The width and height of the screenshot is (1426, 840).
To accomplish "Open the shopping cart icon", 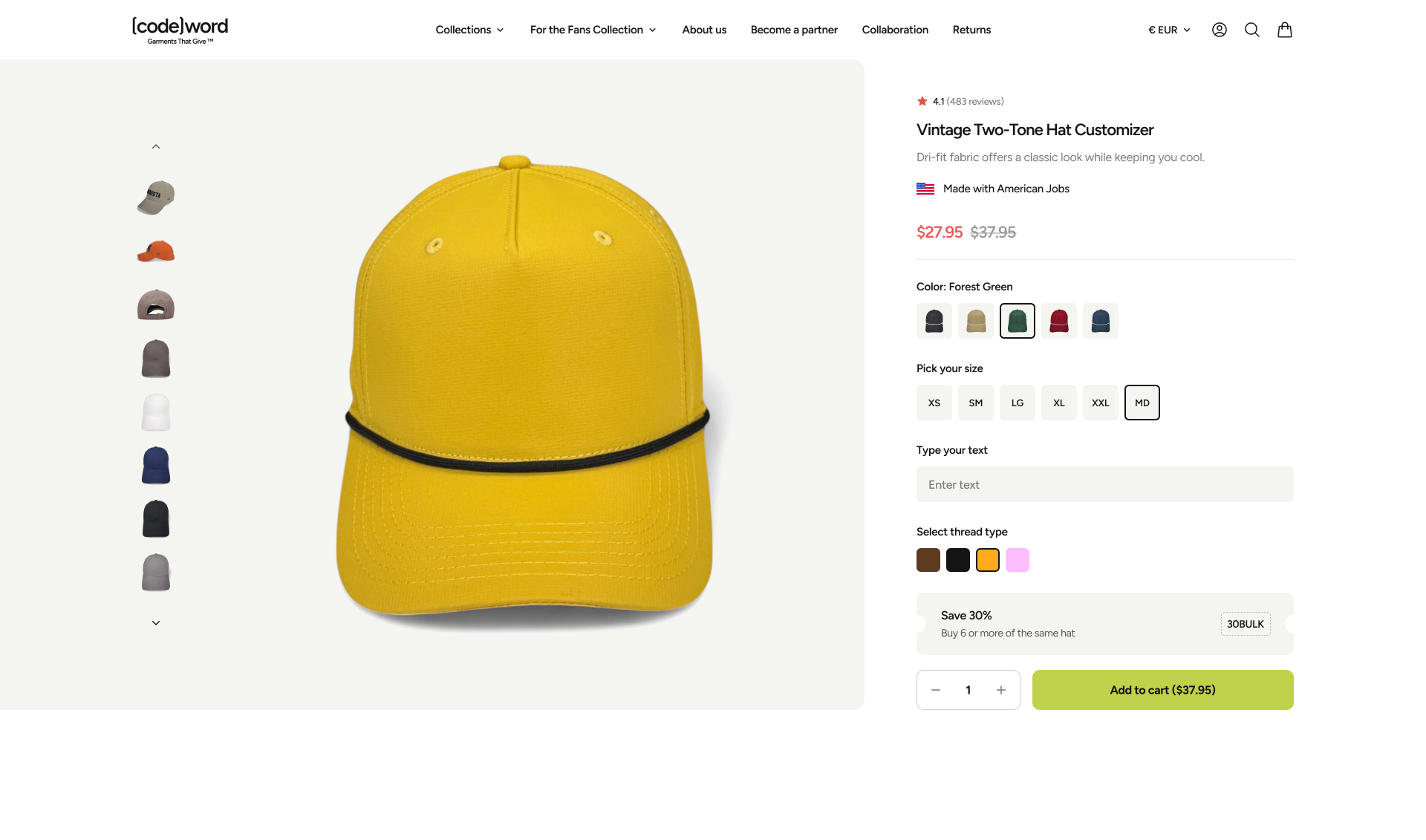I will click(1285, 30).
